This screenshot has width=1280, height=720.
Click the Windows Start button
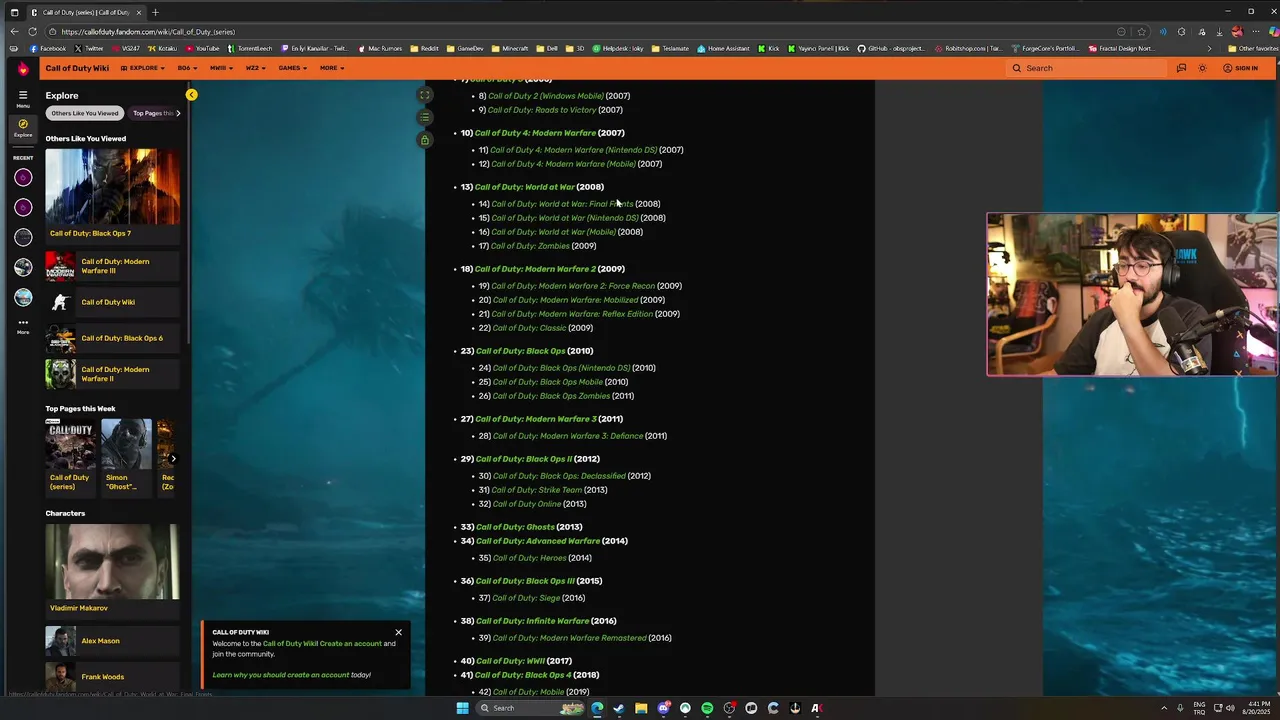(462, 708)
